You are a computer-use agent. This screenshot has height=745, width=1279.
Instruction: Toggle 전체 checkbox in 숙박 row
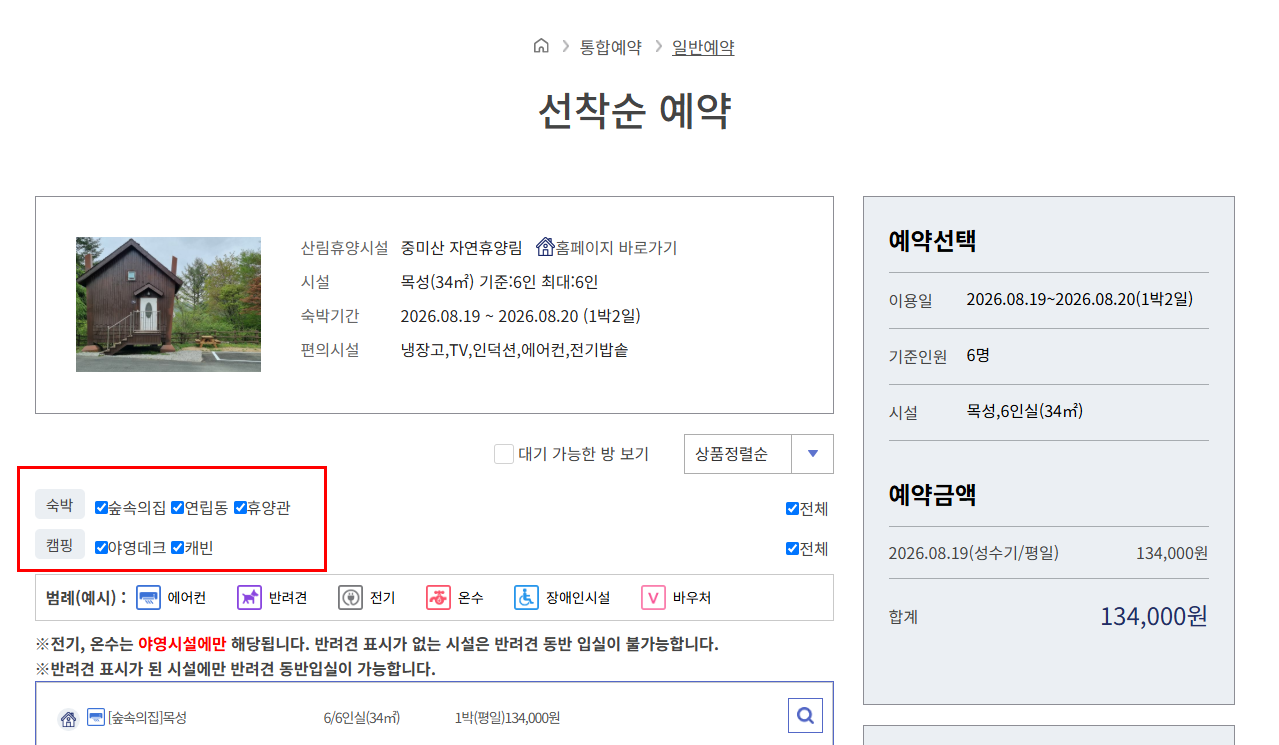tap(792, 509)
